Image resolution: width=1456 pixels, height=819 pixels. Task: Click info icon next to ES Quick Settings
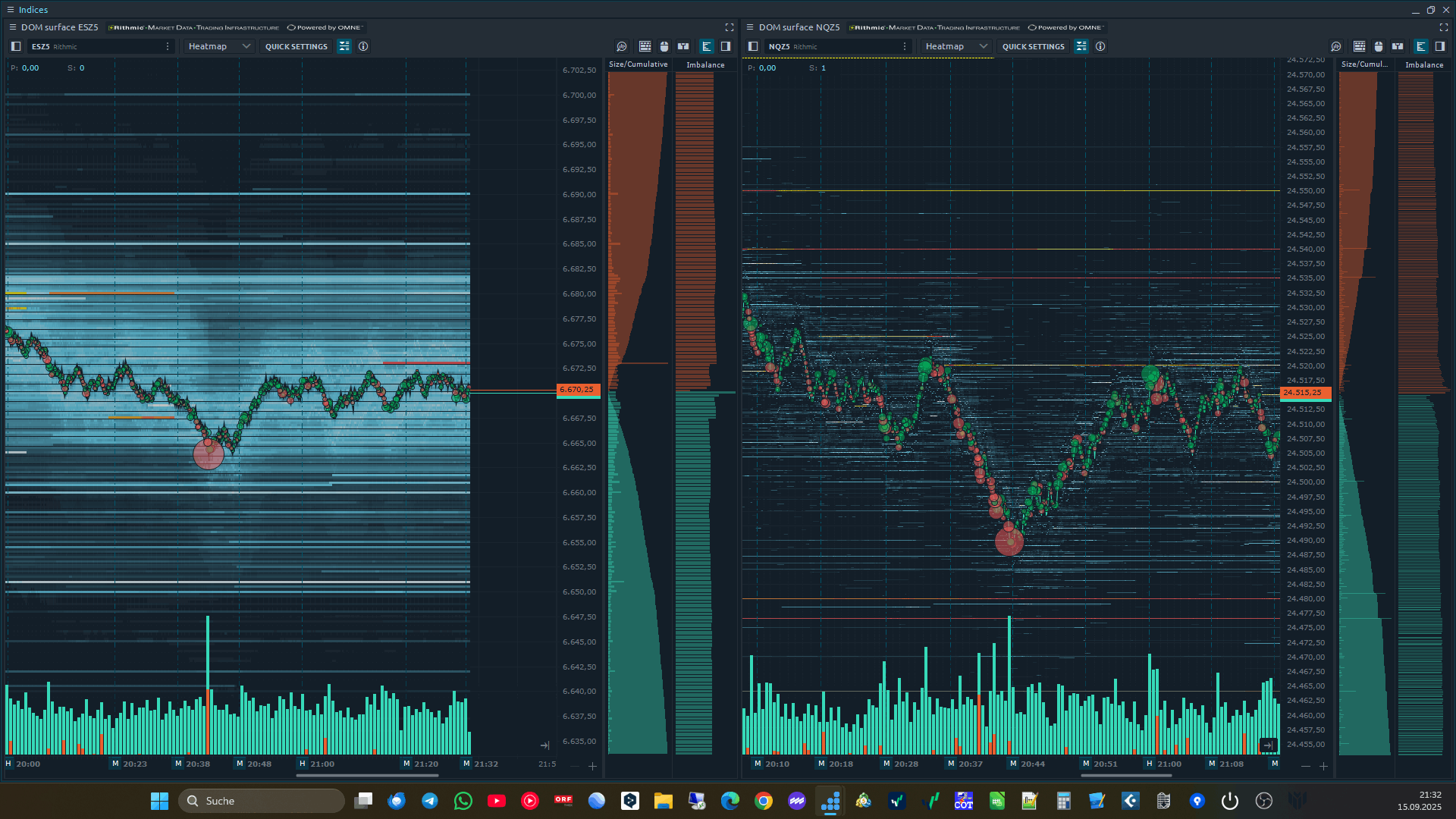(x=363, y=46)
